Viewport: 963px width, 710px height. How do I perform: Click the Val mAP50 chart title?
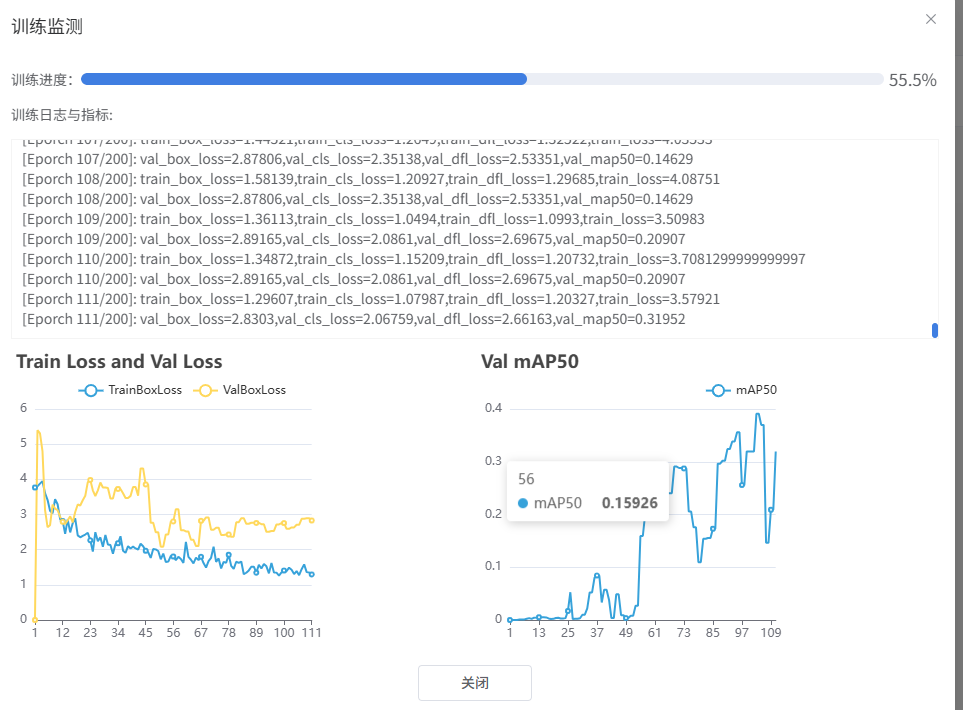tap(530, 361)
